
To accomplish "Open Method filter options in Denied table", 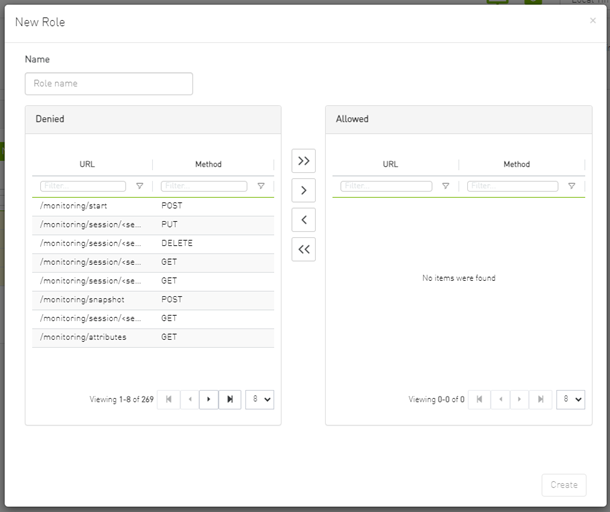I will [260, 186].
